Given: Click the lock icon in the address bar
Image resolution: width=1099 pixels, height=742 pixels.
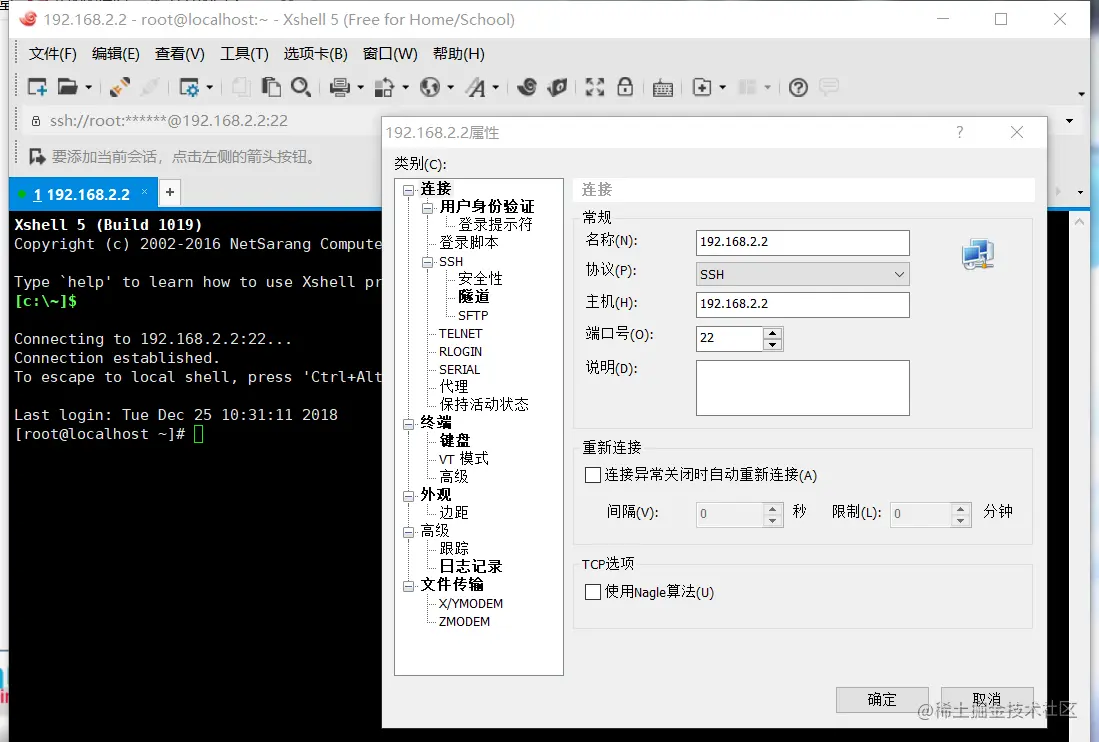Looking at the screenshot, I should (x=36, y=121).
